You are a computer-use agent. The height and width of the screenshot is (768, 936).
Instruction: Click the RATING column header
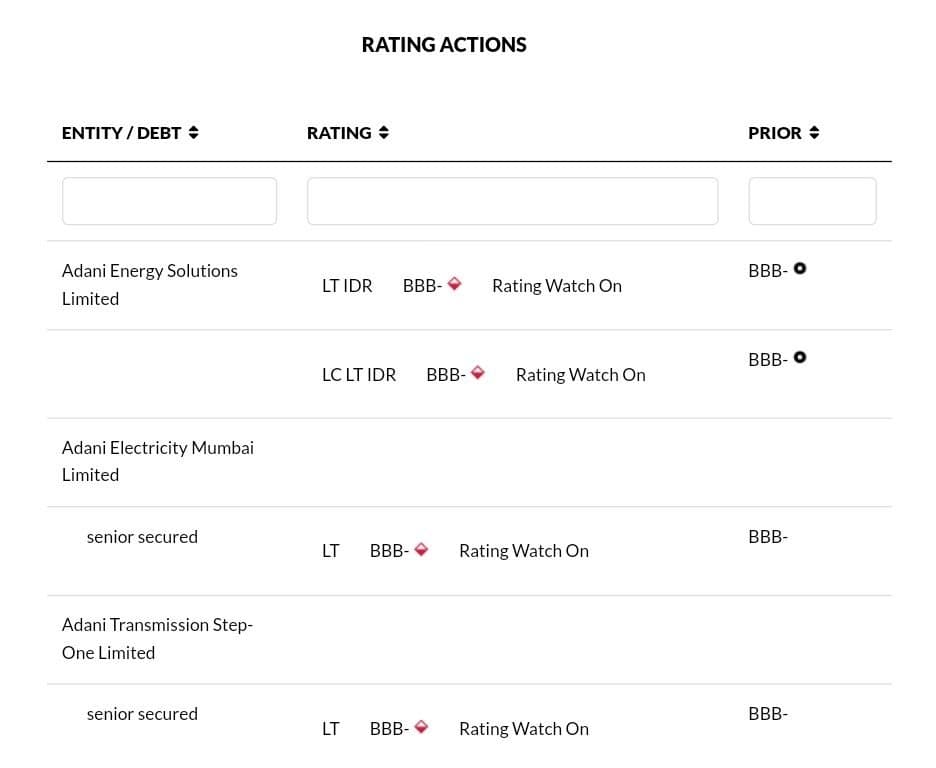(339, 133)
